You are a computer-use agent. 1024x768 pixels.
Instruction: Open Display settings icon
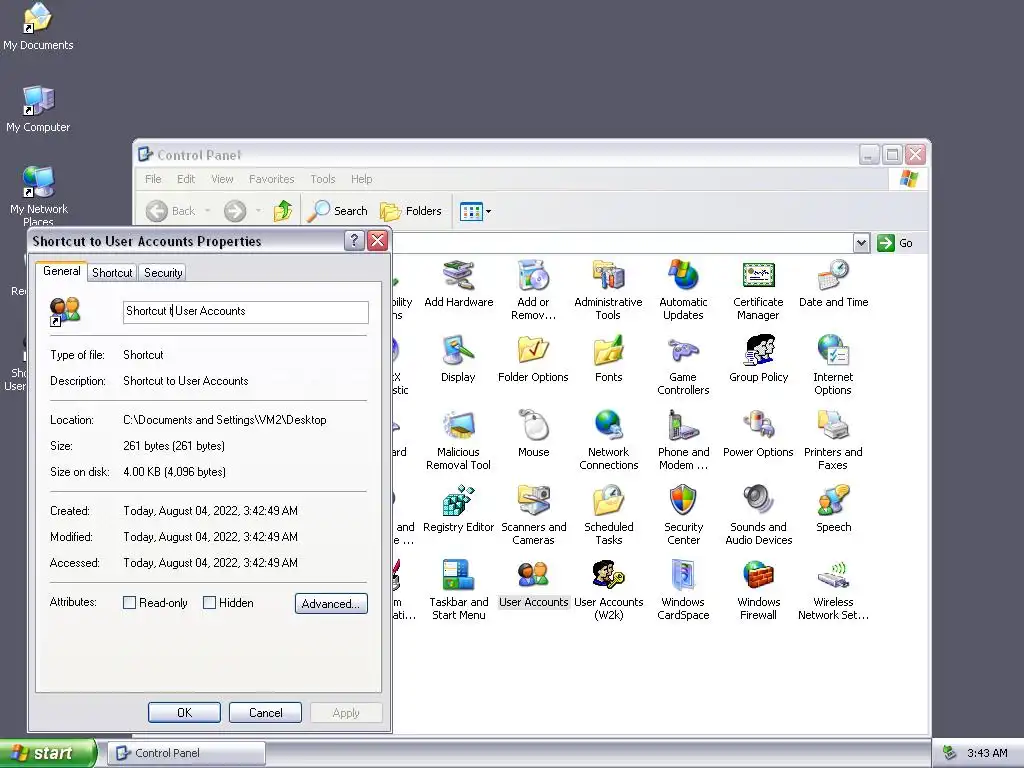point(458,359)
